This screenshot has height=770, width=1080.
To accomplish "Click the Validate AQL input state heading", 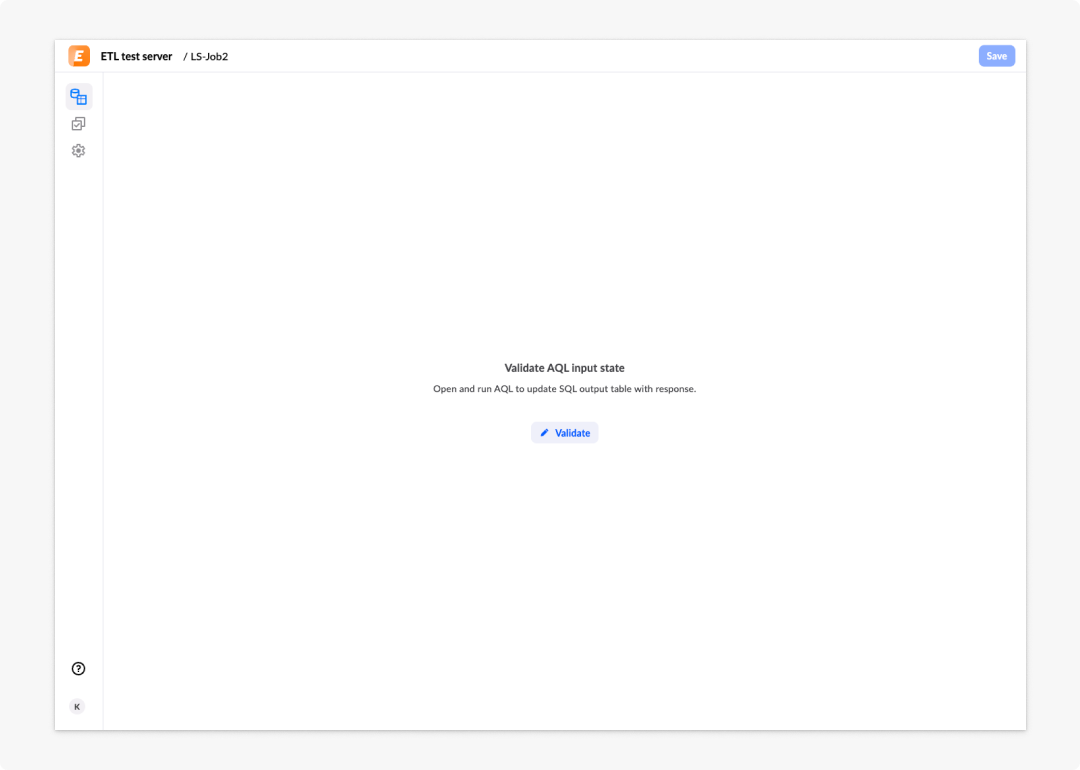I will [565, 368].
